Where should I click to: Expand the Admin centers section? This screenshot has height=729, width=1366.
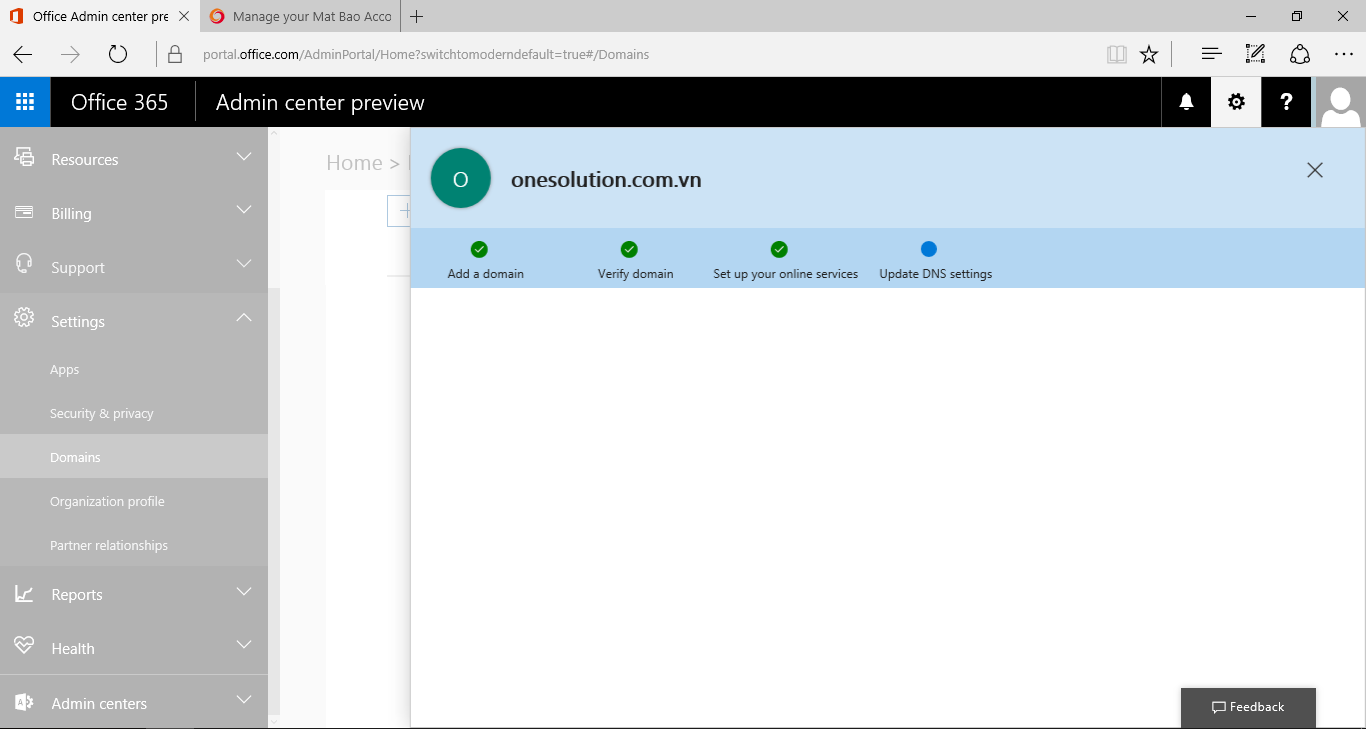133,703
